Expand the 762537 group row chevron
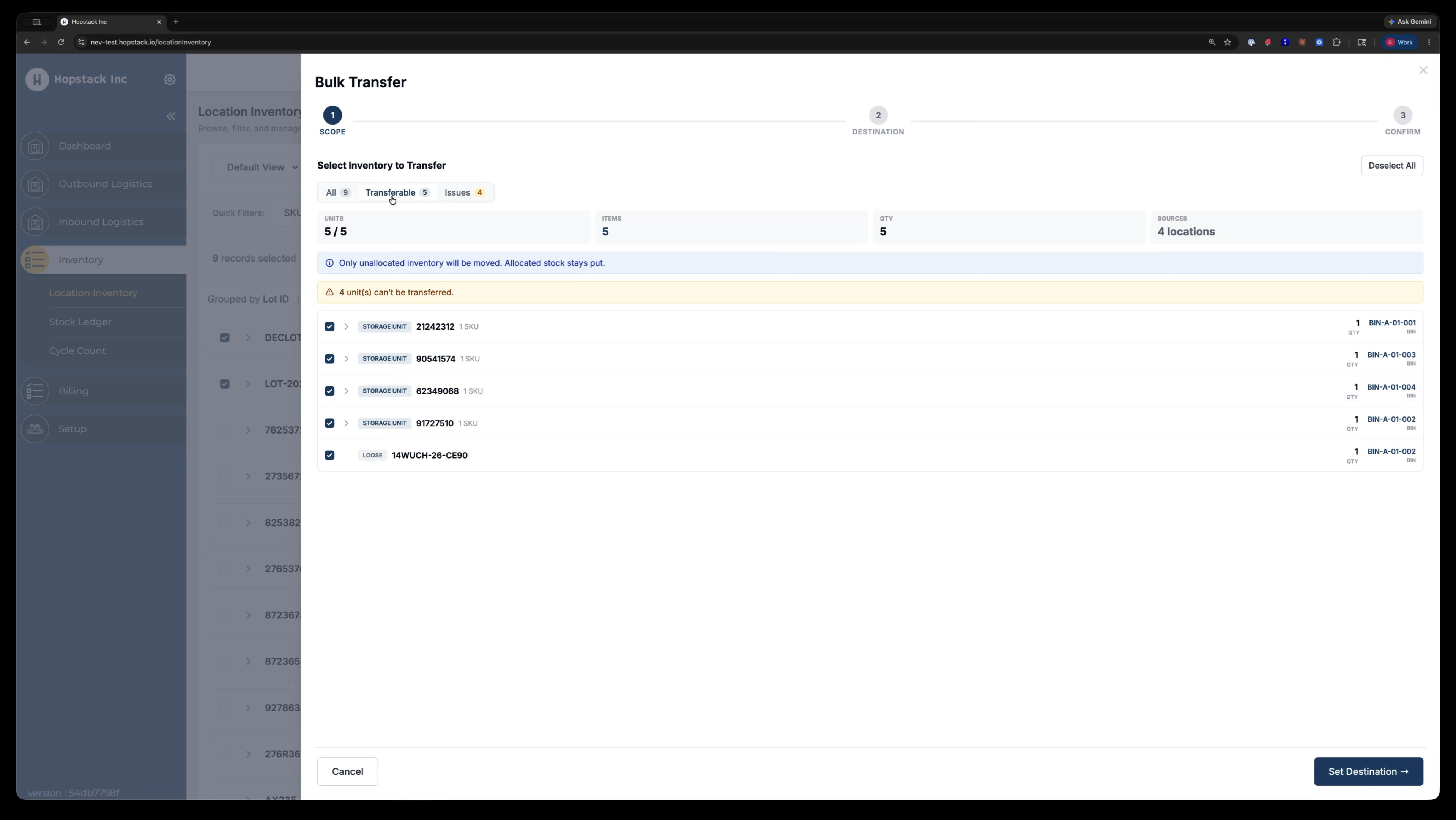Image resolution: width=1456 pixels, height=820 pixels. tap(248, 430)
